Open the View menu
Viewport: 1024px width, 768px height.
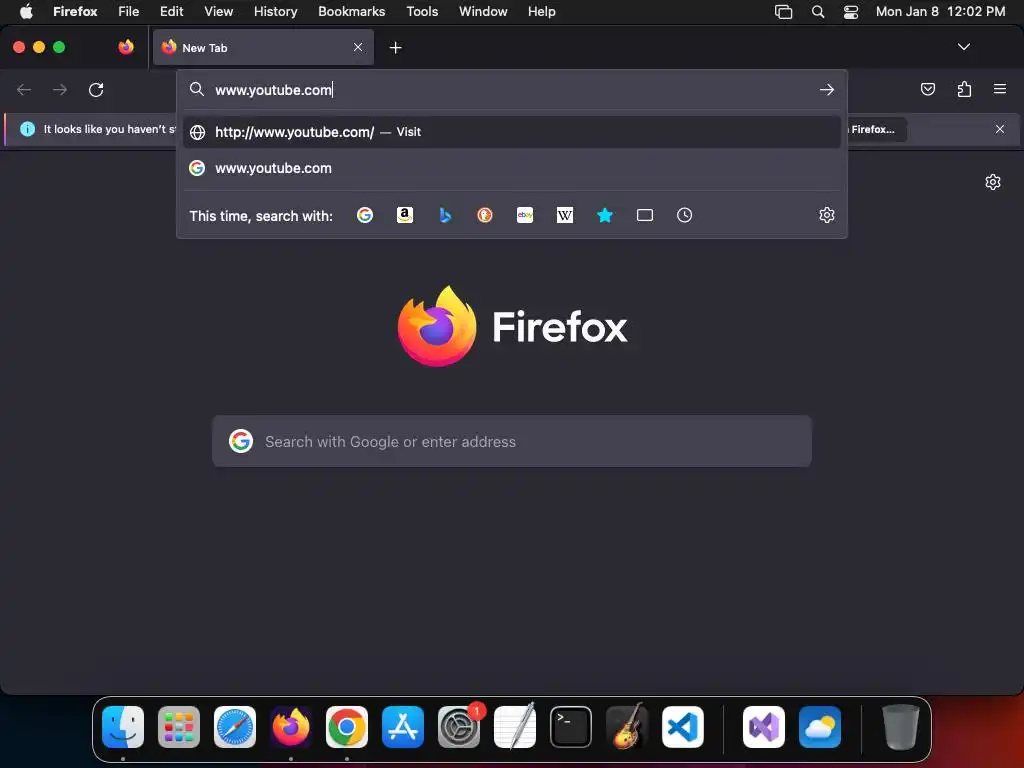219,11
